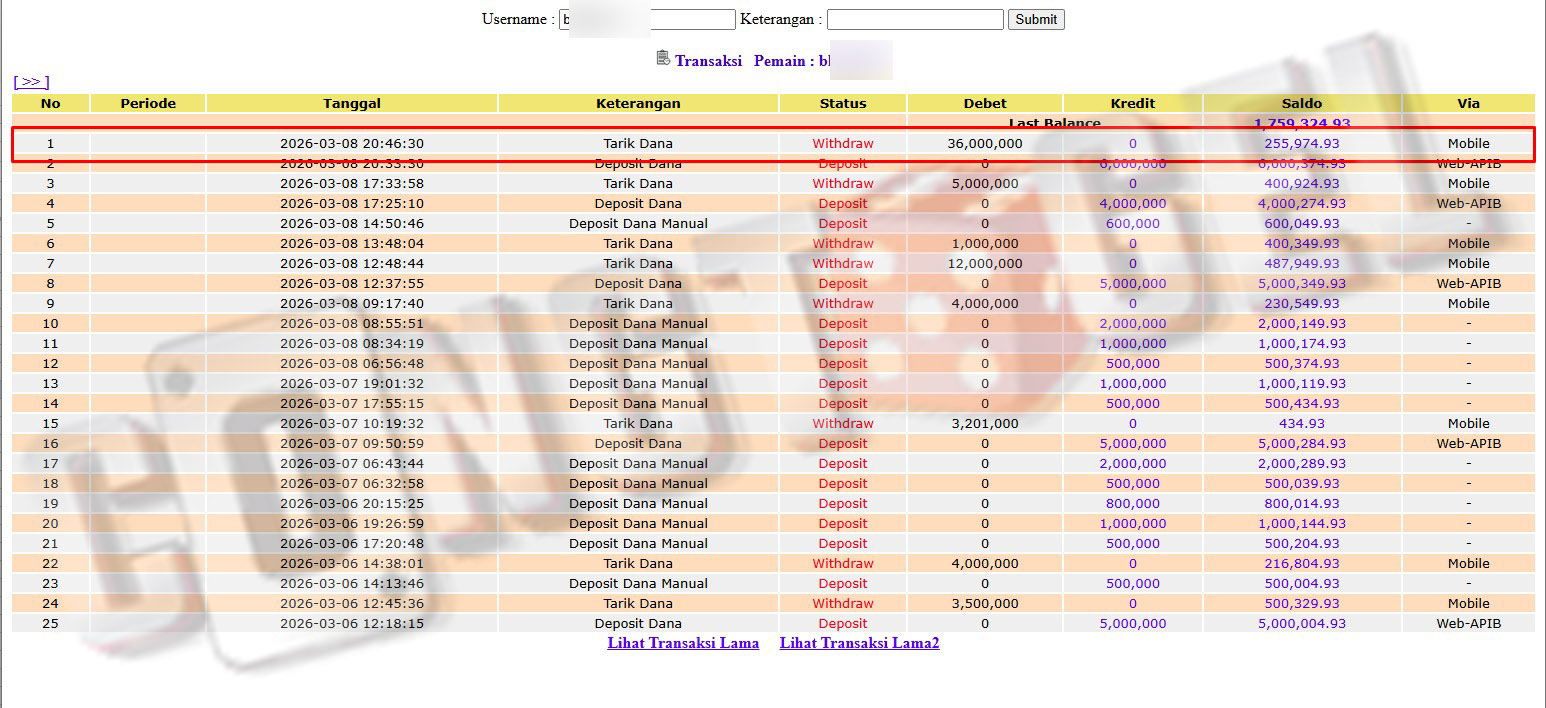
Task: Select the 2026-03-08 17:33:58 date cell
Action: click(x=351, y=183)
